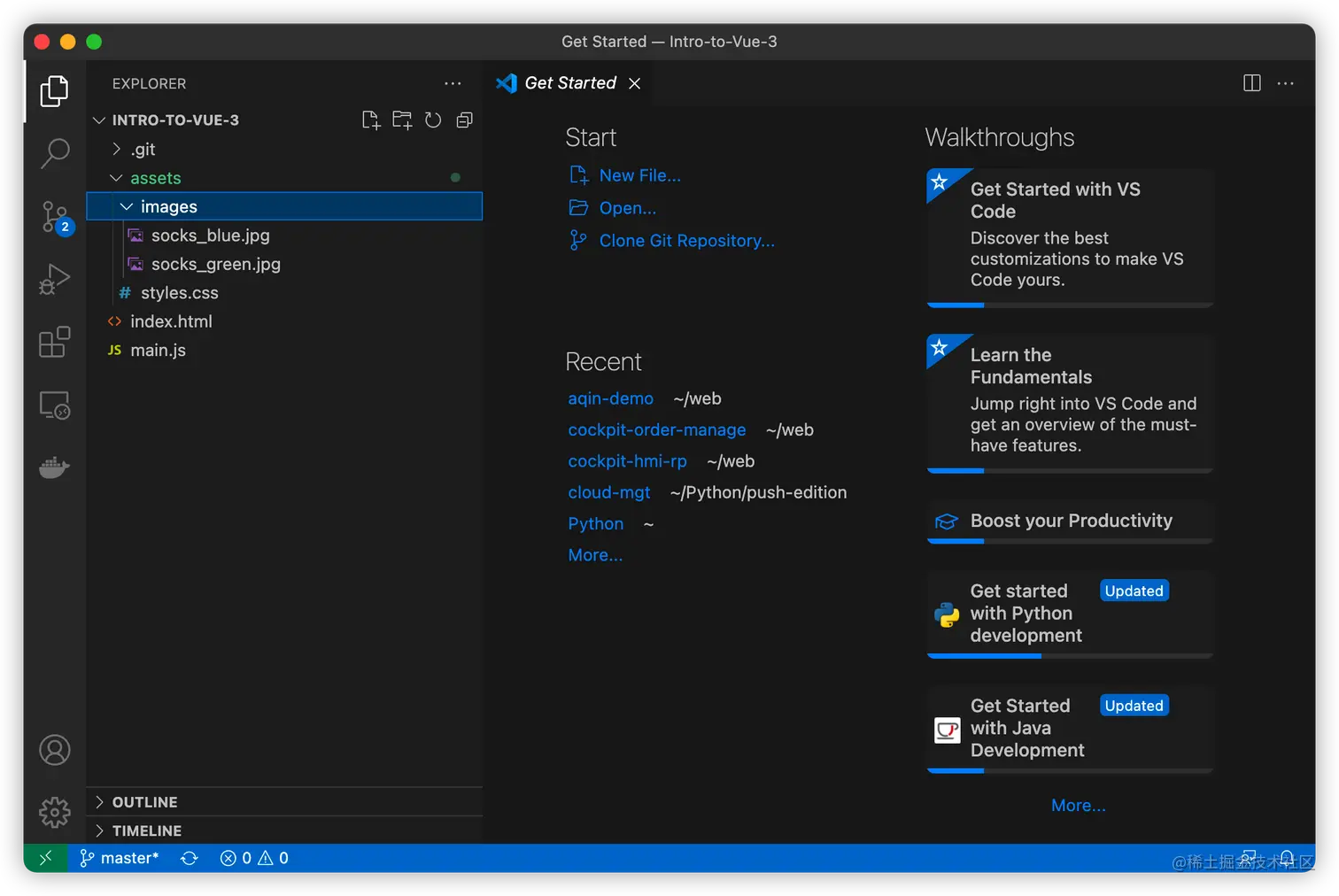The height and width of the screenshot is (896, 1339).
Task: Open the Manage gear icon
Action: [x=54, y=812]
